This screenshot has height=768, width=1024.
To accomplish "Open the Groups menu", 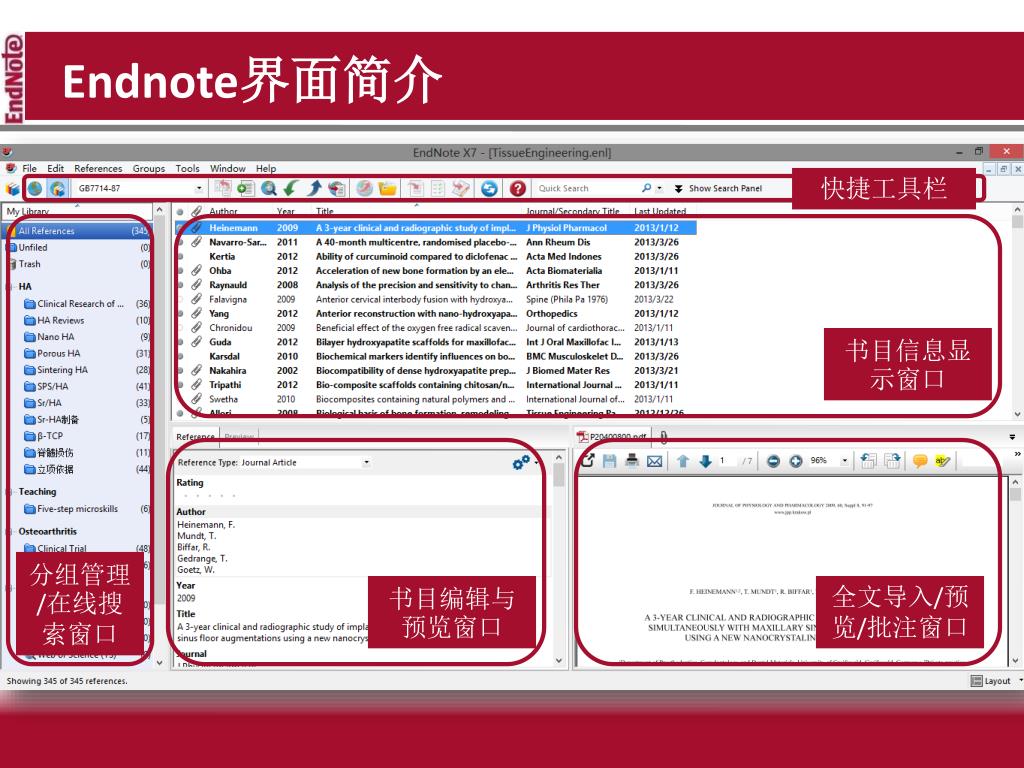I will point(149,168).
